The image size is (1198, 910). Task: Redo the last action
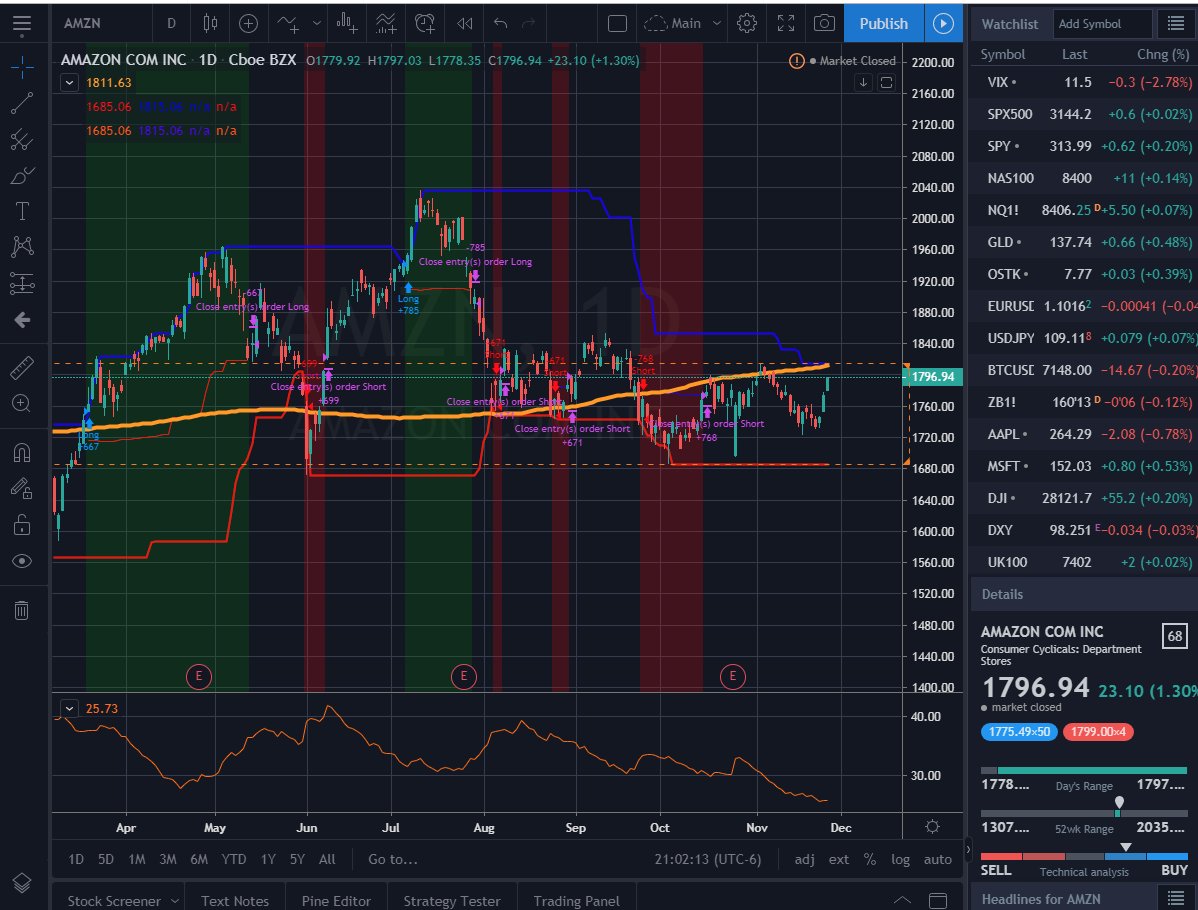tap(528, 24)
